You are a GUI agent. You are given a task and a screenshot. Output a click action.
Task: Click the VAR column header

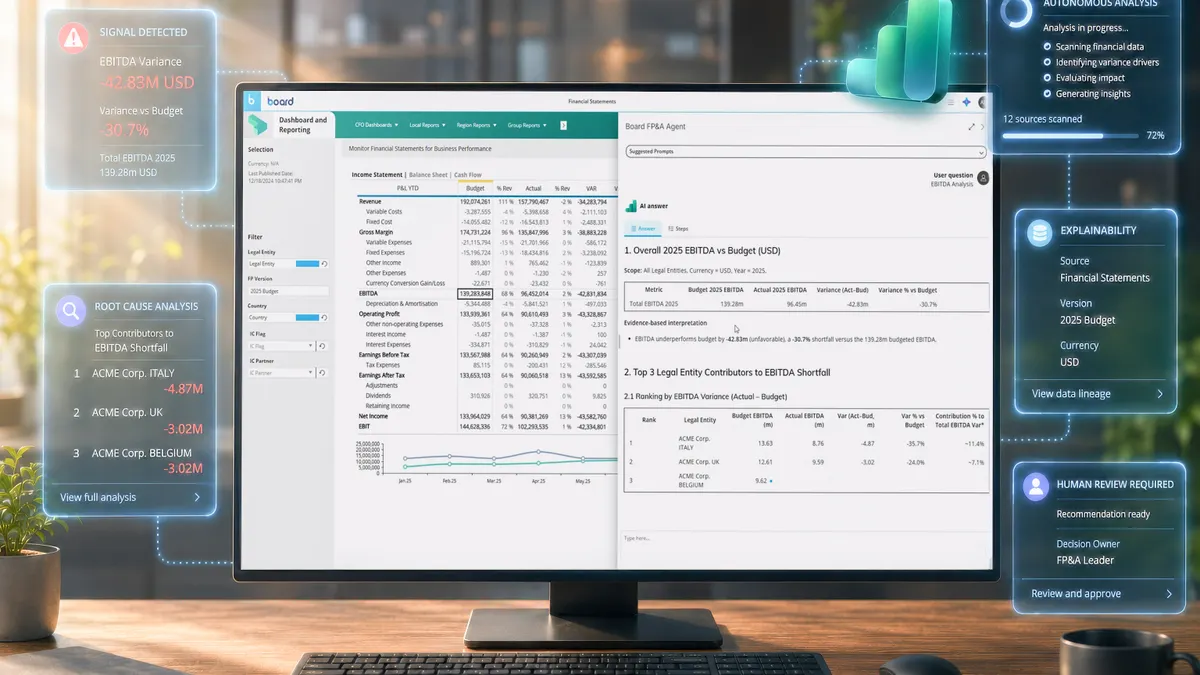[x=591, y=188]
